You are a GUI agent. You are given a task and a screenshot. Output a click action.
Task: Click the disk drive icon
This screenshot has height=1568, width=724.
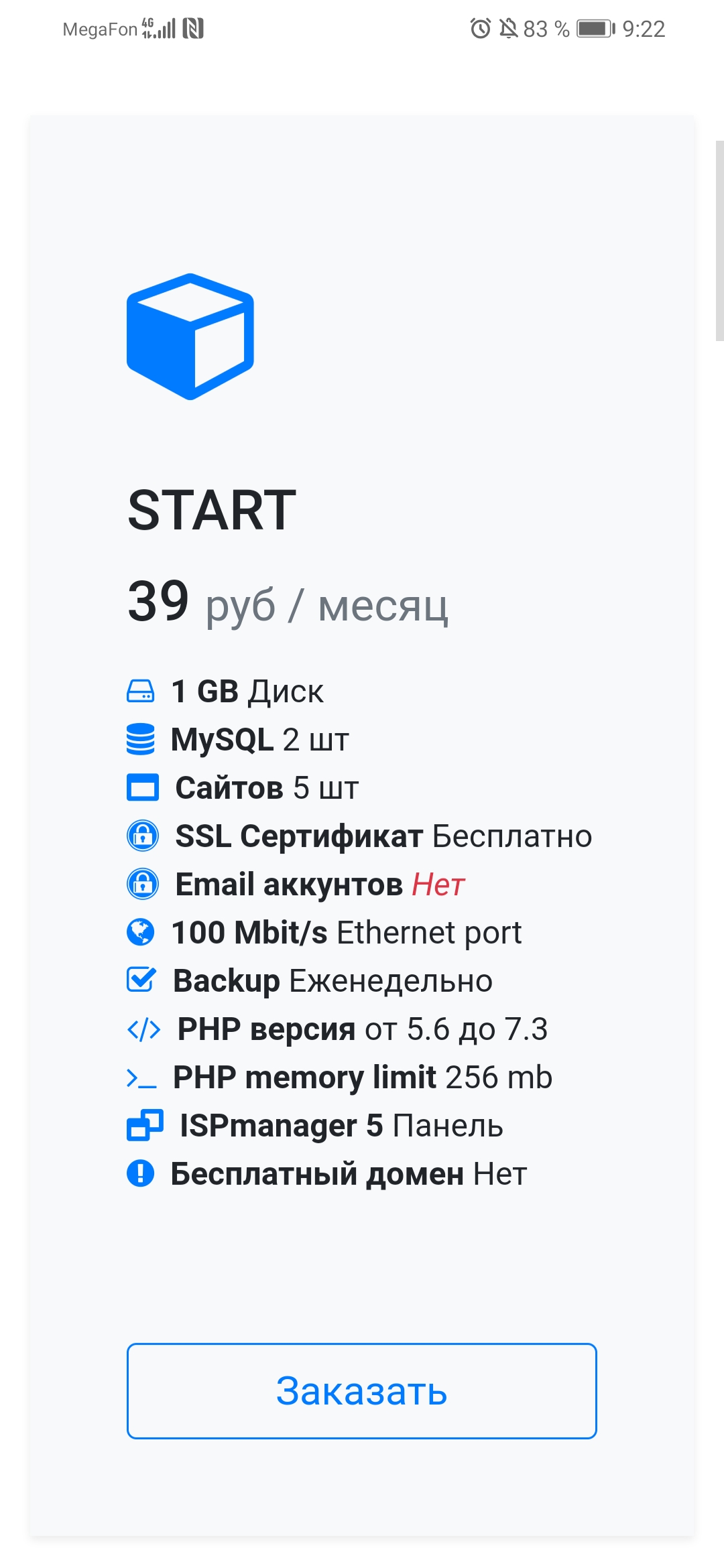141,691
